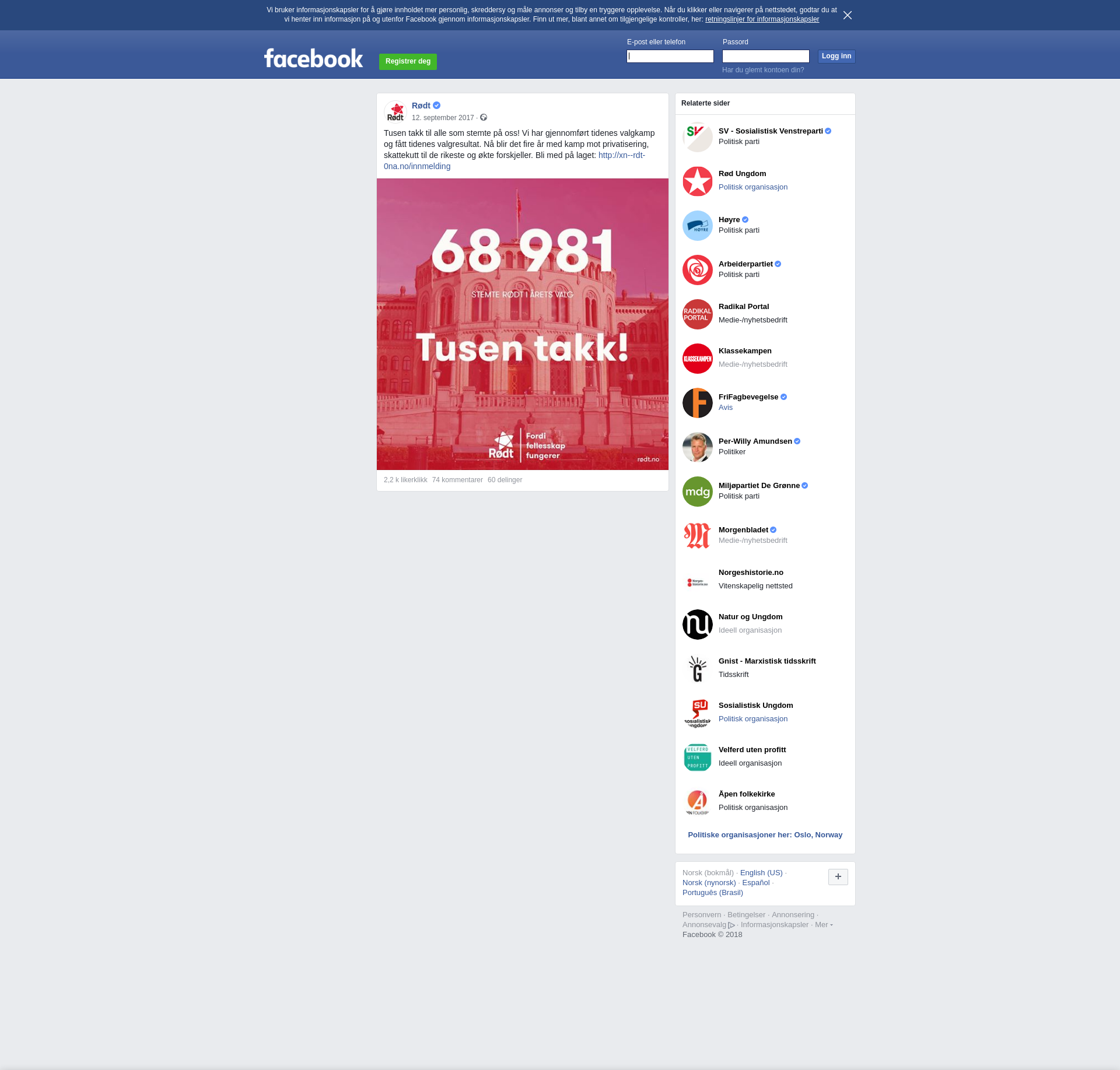Open the Miljøpartiet De Grønne mdg logo
The width and height of the screenshot is (1120, 1070).
pyautogui.click(x=698, y=492)
